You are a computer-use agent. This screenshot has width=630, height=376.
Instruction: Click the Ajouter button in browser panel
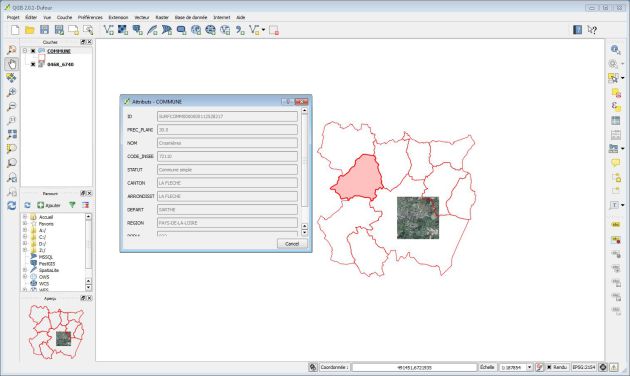pos(49,205)
